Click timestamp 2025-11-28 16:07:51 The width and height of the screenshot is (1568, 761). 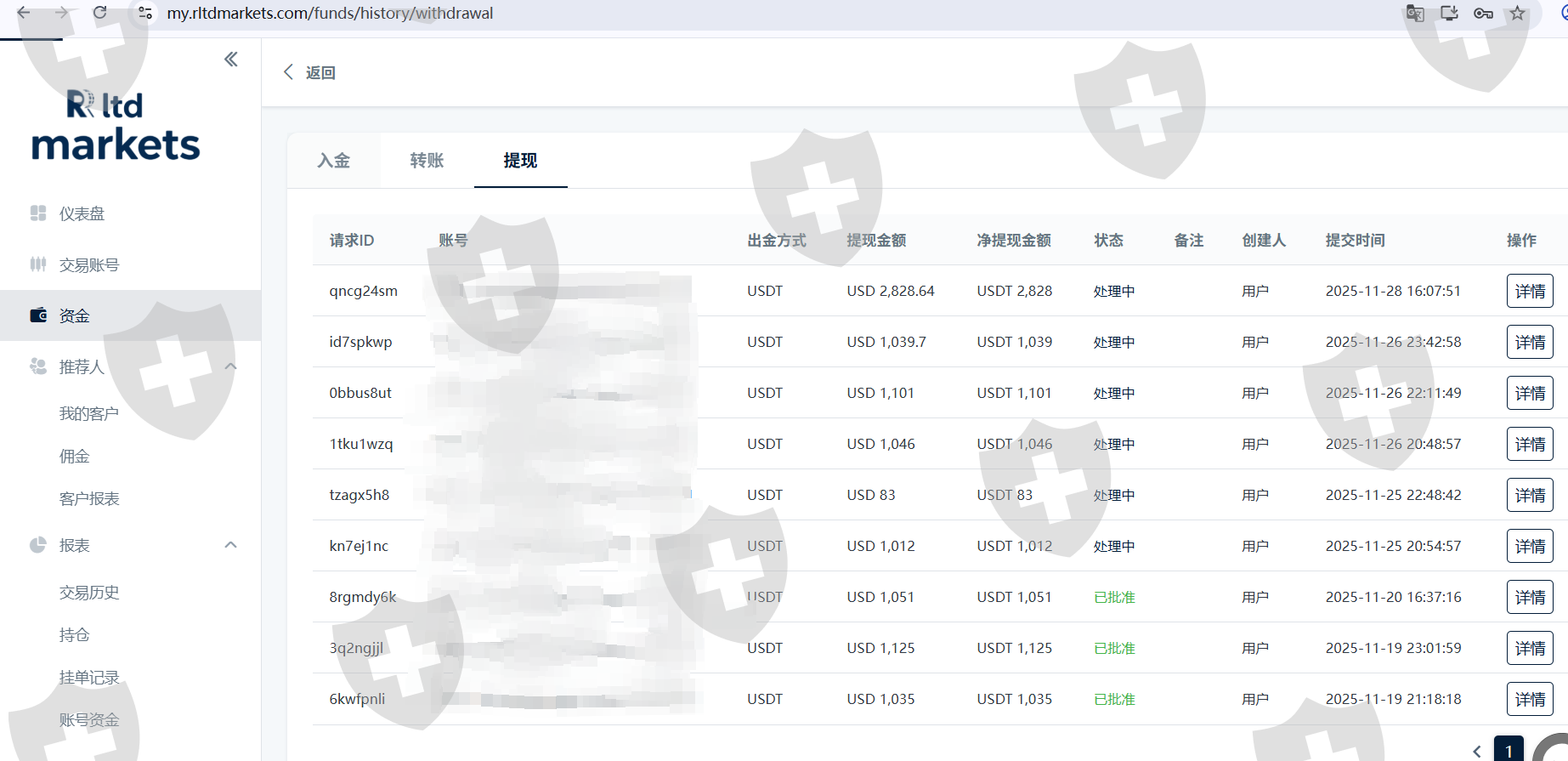click(1393, 291)
